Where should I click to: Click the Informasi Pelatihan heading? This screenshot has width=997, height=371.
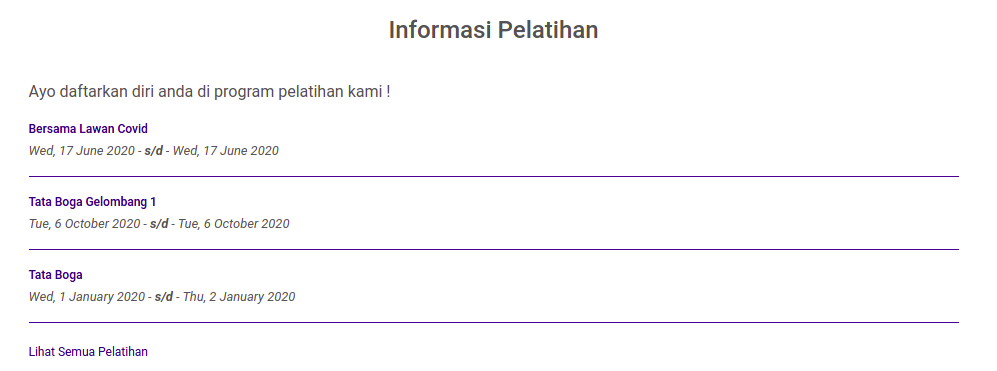[x=493, y=30]
